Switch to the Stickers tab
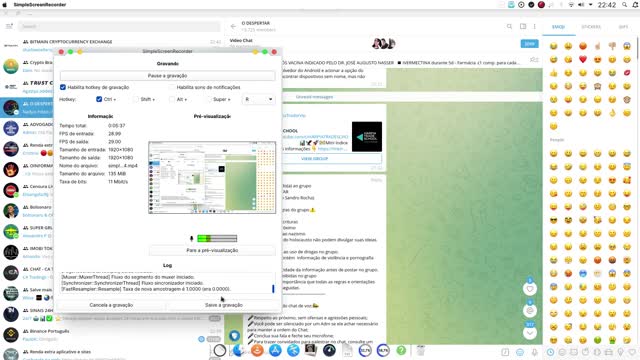 tap(591, 27)
